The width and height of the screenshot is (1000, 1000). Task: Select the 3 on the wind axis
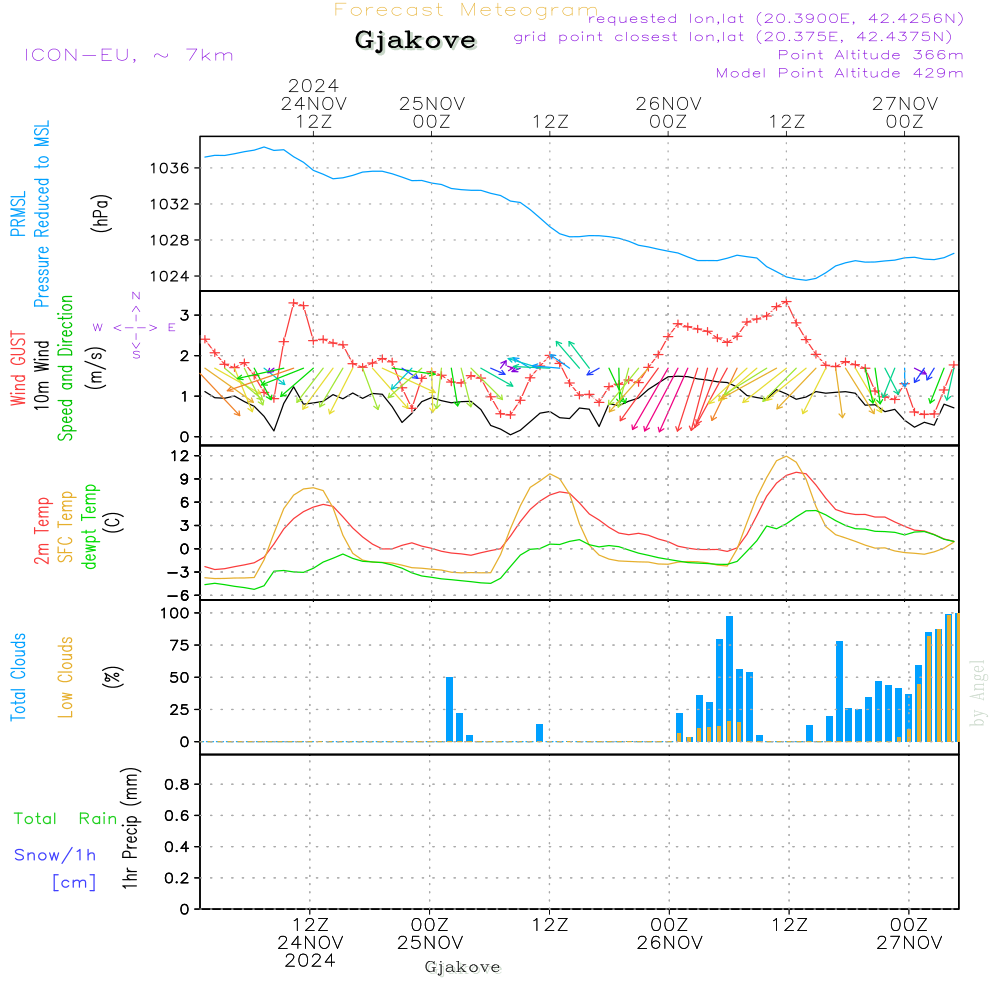tap(184, 316)
